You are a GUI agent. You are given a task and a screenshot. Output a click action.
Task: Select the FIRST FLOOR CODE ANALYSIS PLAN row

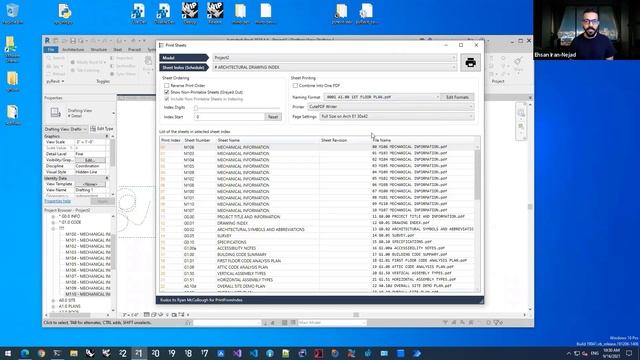(317, 261)
